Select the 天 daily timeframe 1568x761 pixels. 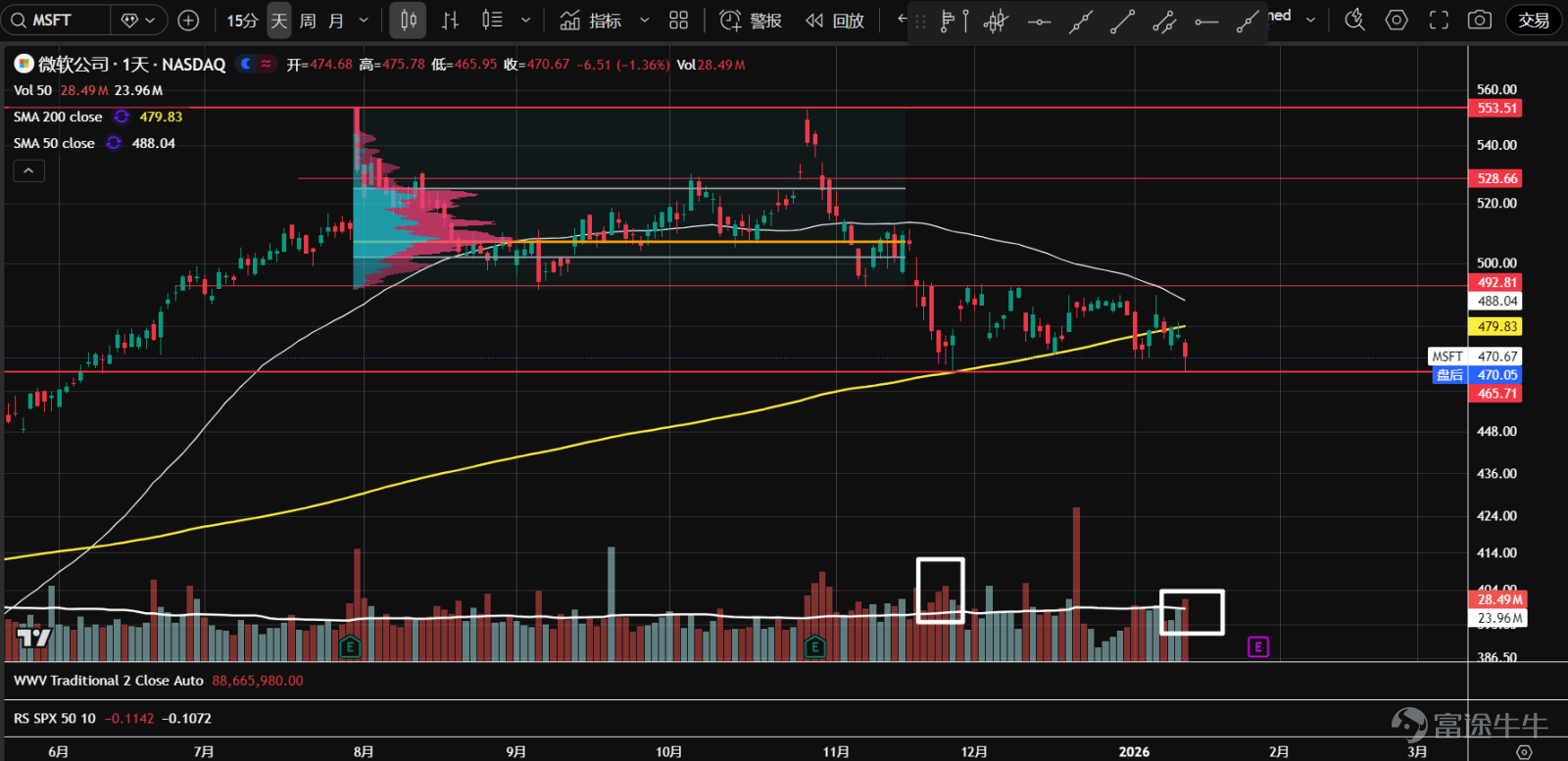[x=279, y=20]
